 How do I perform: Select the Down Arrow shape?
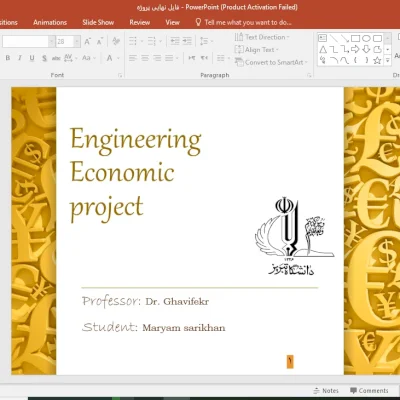click(x=366, y=49)
